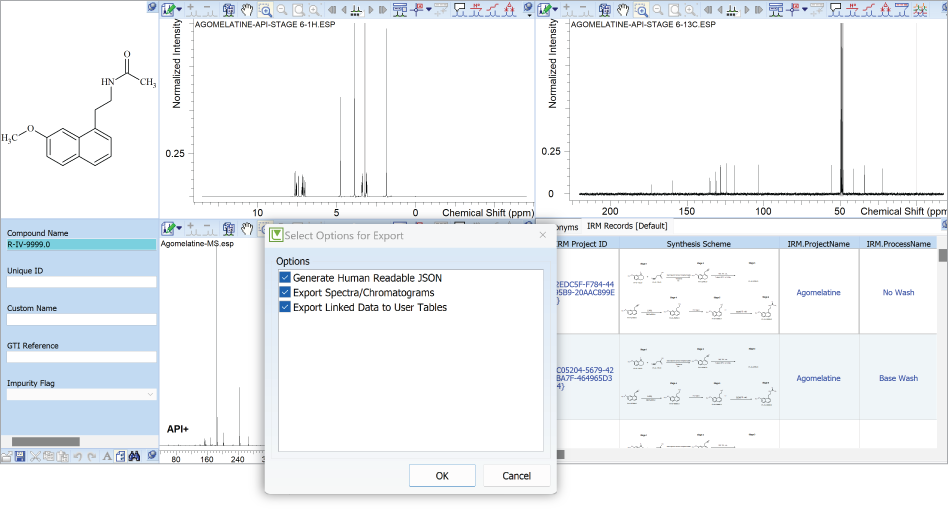Click the undo arrow in bottom-left toolbar
Image resolution: width=948 pixels, height=510 pixels.
(77, 456)
